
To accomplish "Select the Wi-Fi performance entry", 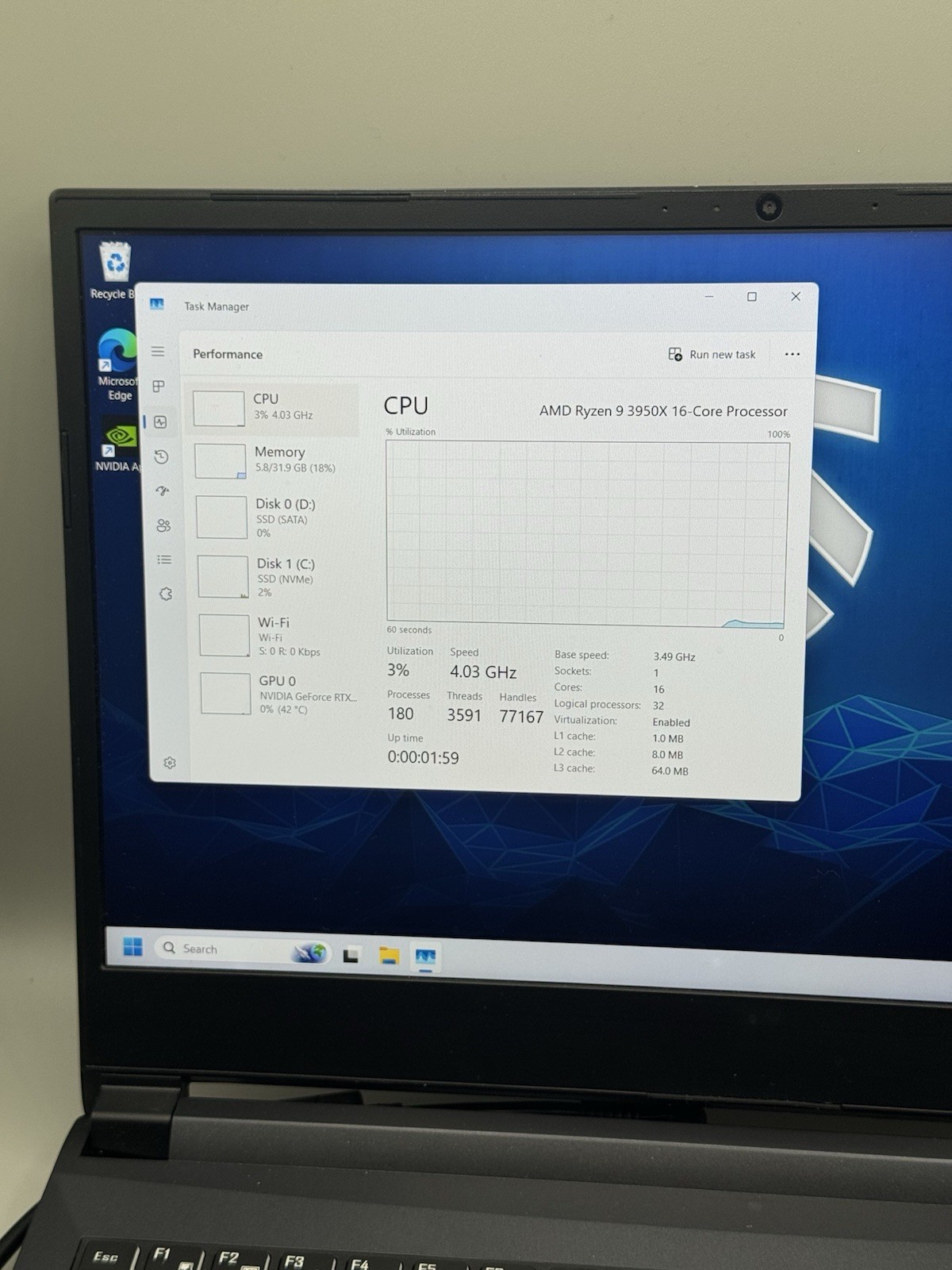I will [278, 636].
